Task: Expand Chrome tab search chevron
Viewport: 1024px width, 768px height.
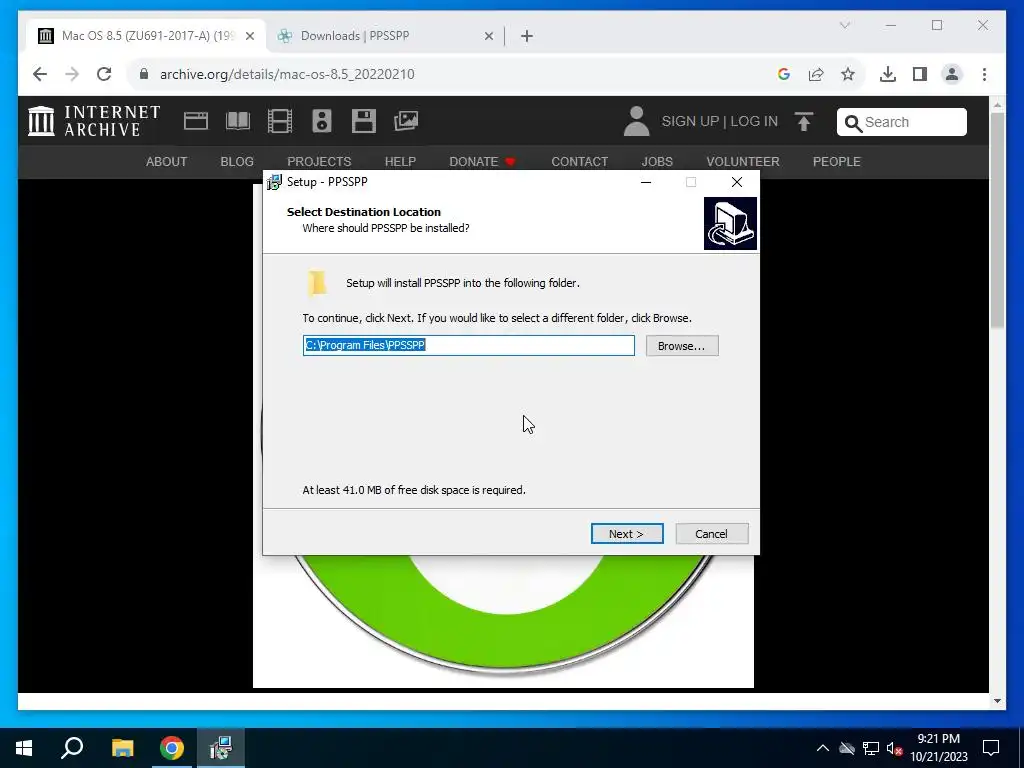Action: point(844,25)
